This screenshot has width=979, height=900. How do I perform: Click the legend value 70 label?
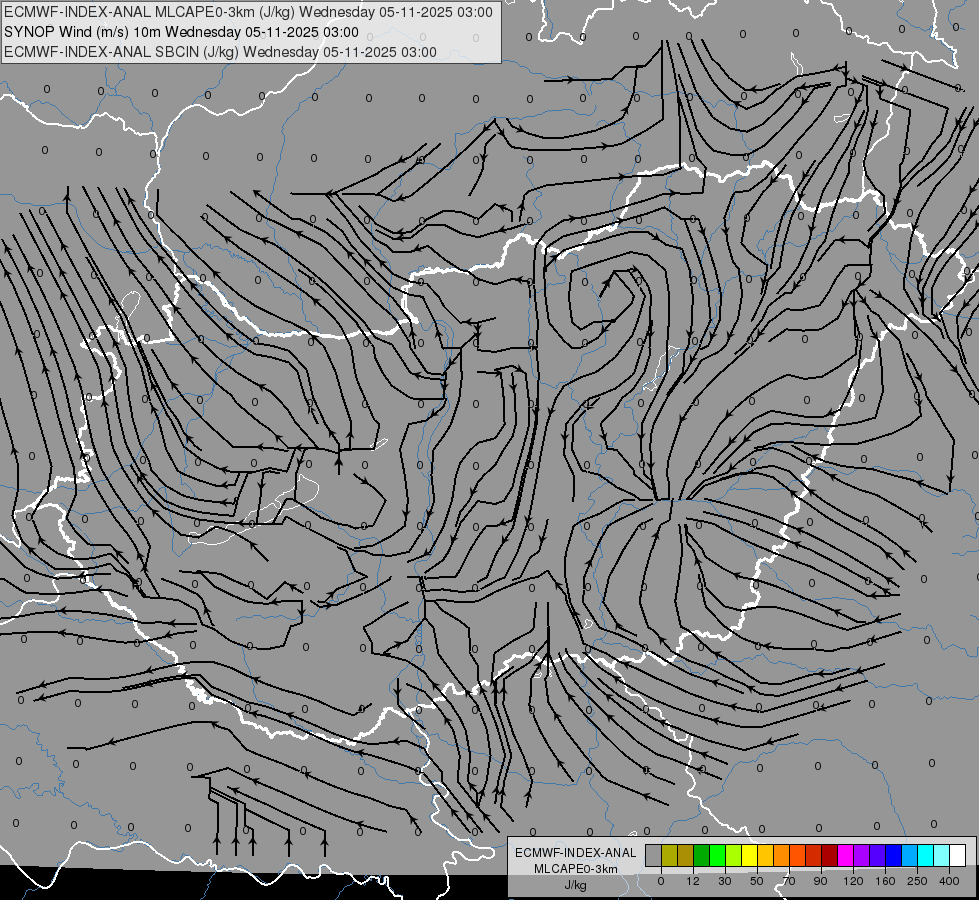pyautogui.click(x=789, y=881)
